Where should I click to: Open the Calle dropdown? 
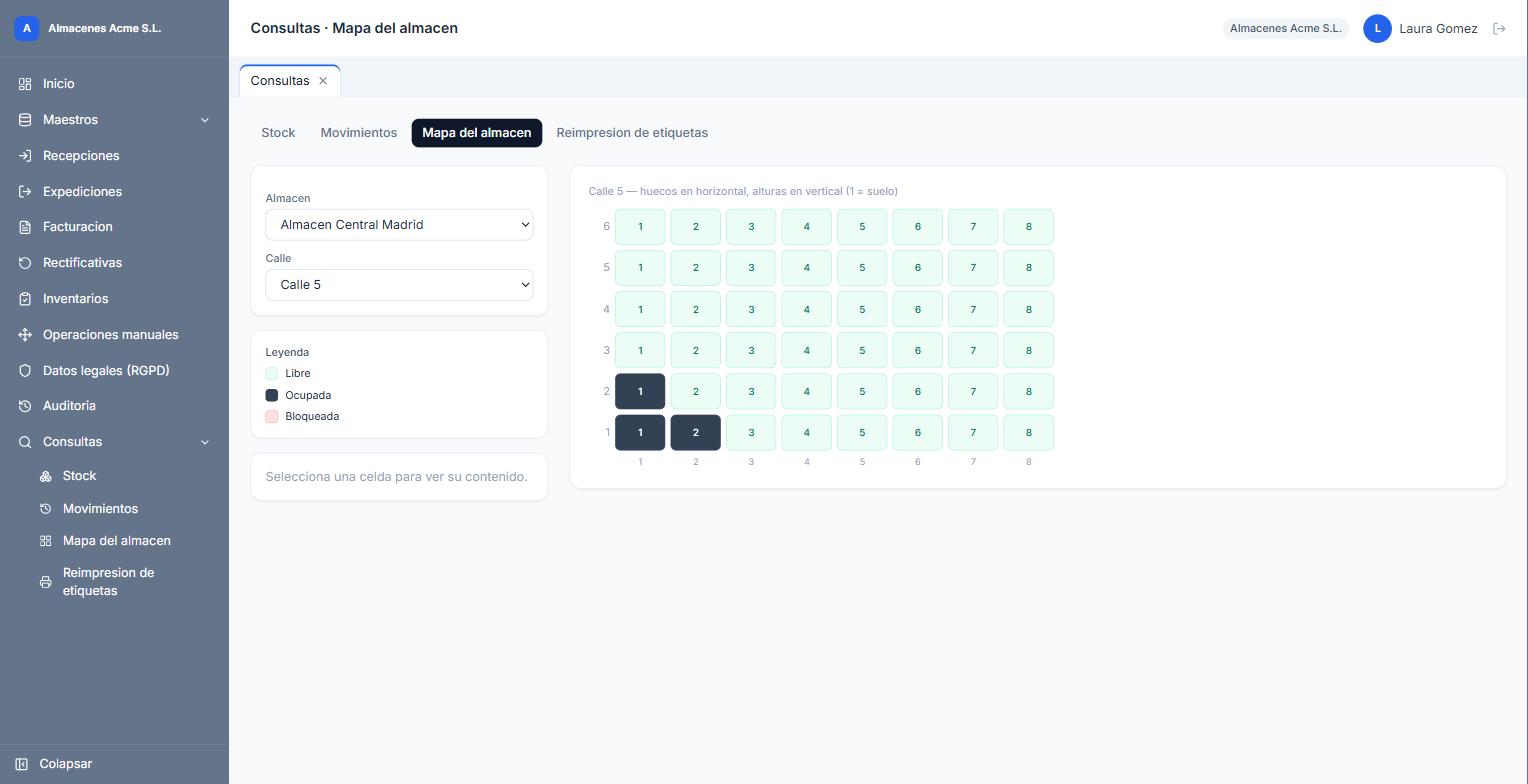[399, 285]
